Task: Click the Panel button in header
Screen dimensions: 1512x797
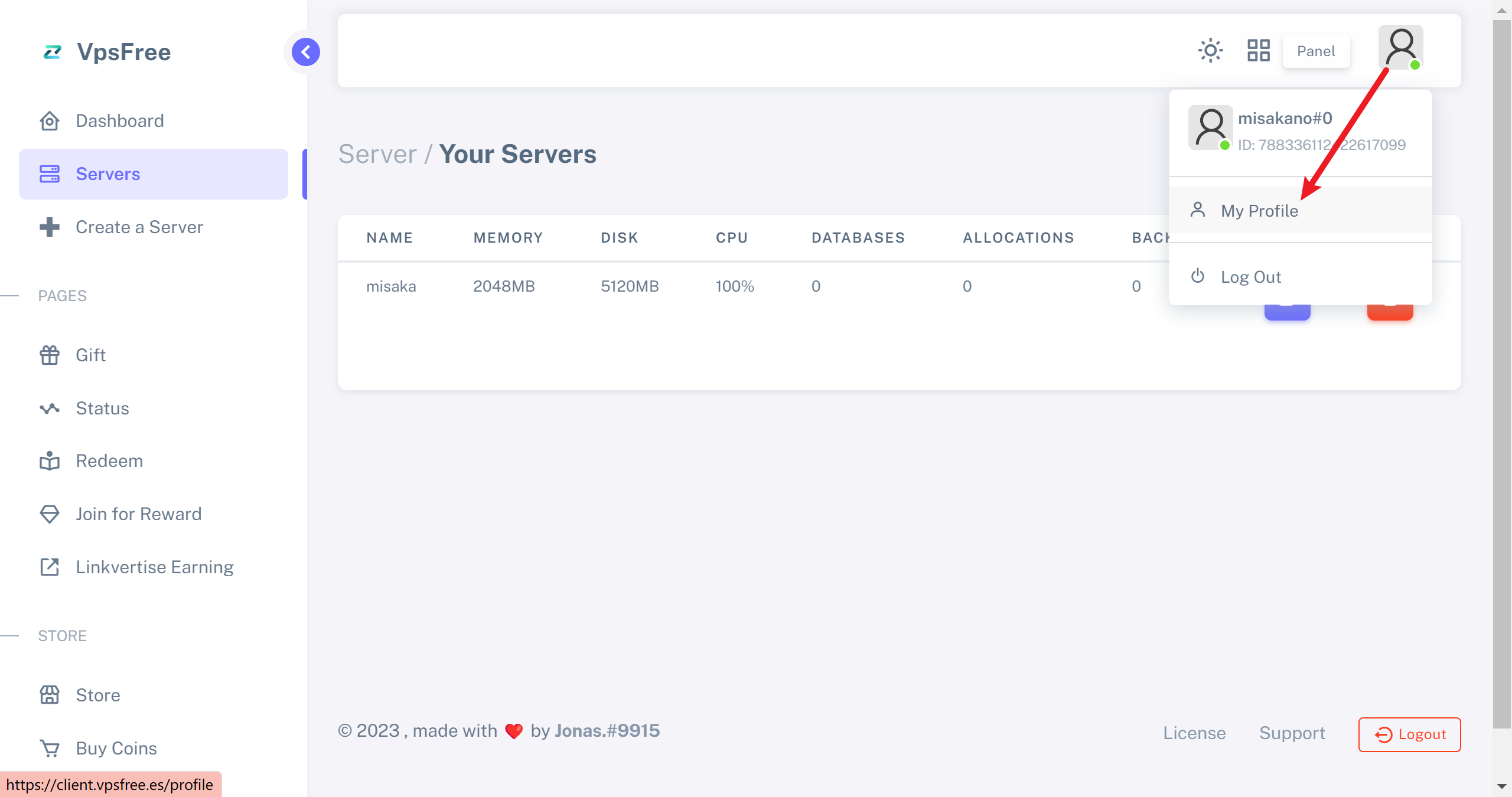Action: [x=1315, y=51]
